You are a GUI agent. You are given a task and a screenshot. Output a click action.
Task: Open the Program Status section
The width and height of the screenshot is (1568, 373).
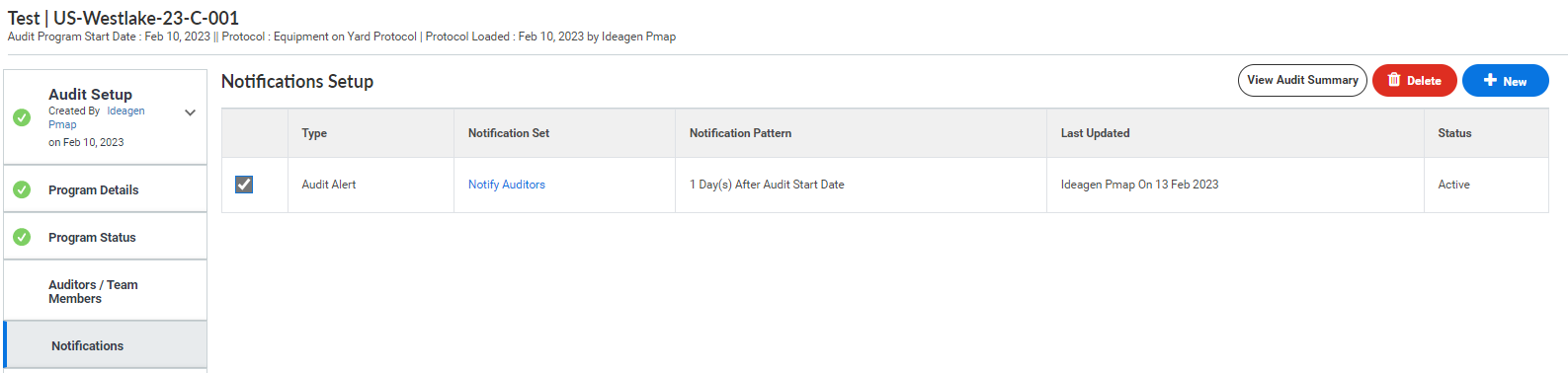tap(106, 237)
